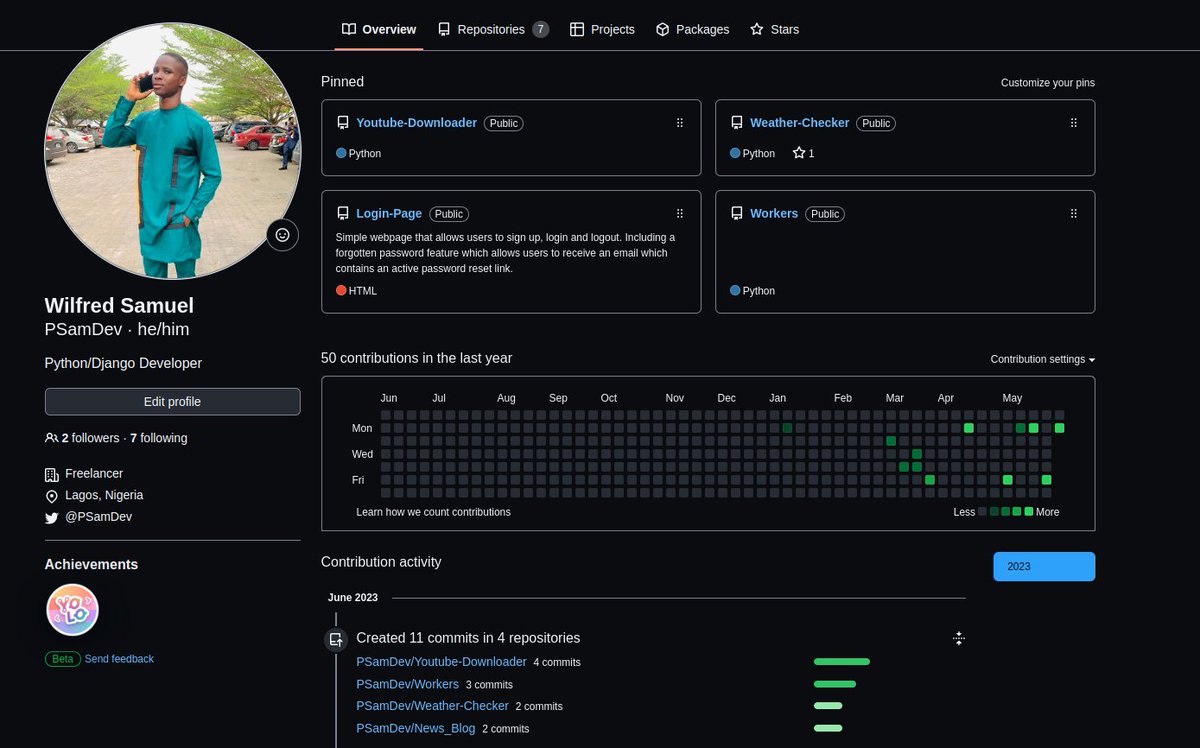Click the Achievements heading

pos(91,565)
